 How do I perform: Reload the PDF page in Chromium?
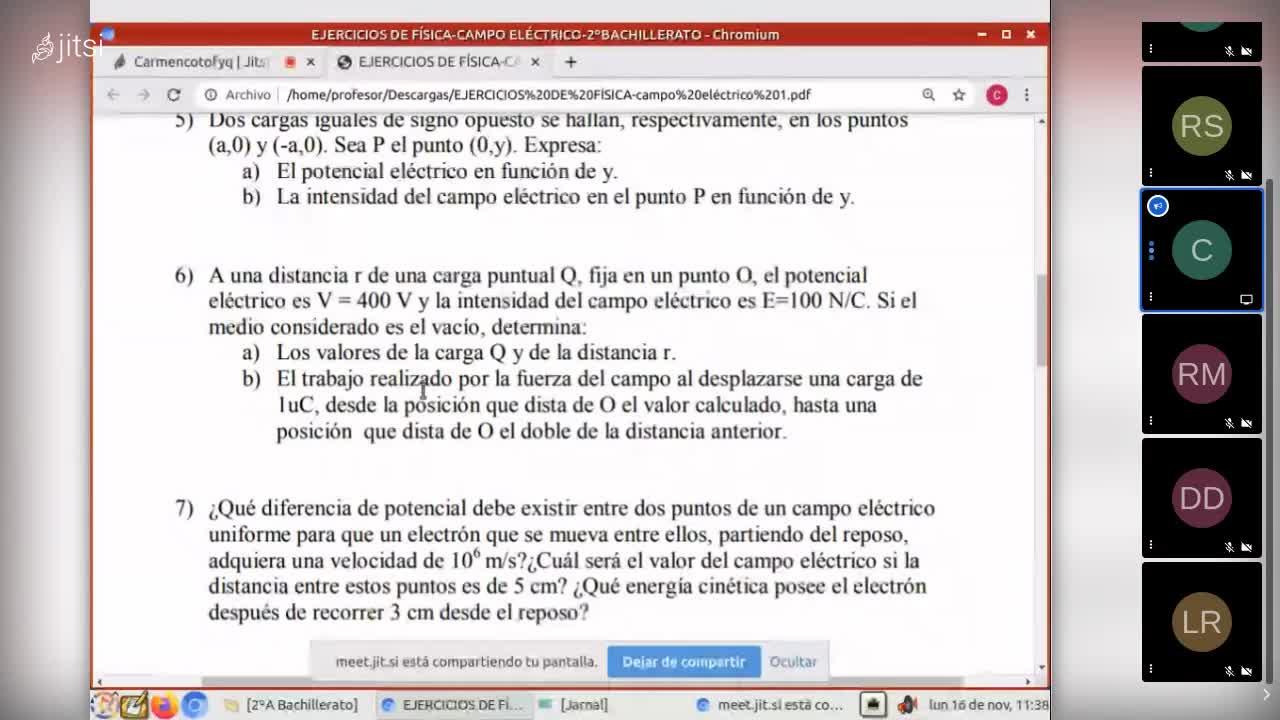pyautogui.click(x=174, y=95)
